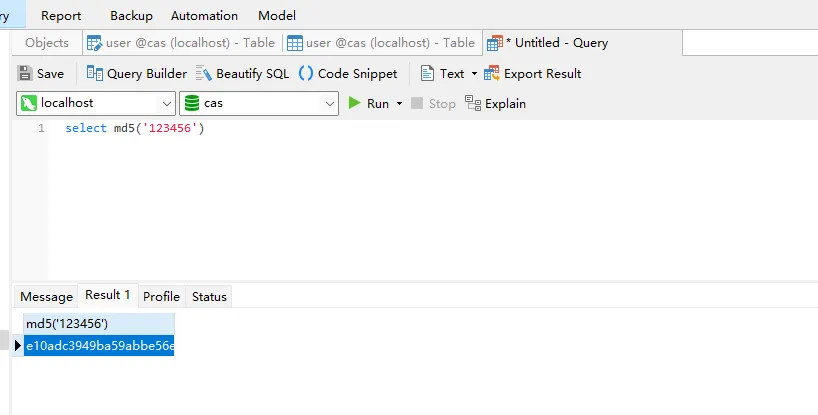This screenshot has height=415, width=818.
Task: Click line number 1 in editor gutter
Action: pyautogui.click(x=41, y=128)
